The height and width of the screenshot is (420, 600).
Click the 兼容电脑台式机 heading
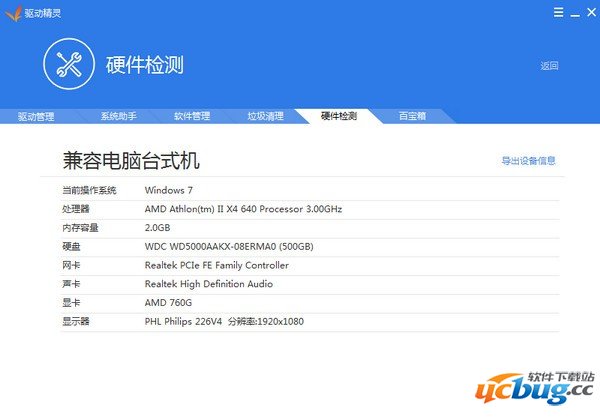(x=131, y=161)
